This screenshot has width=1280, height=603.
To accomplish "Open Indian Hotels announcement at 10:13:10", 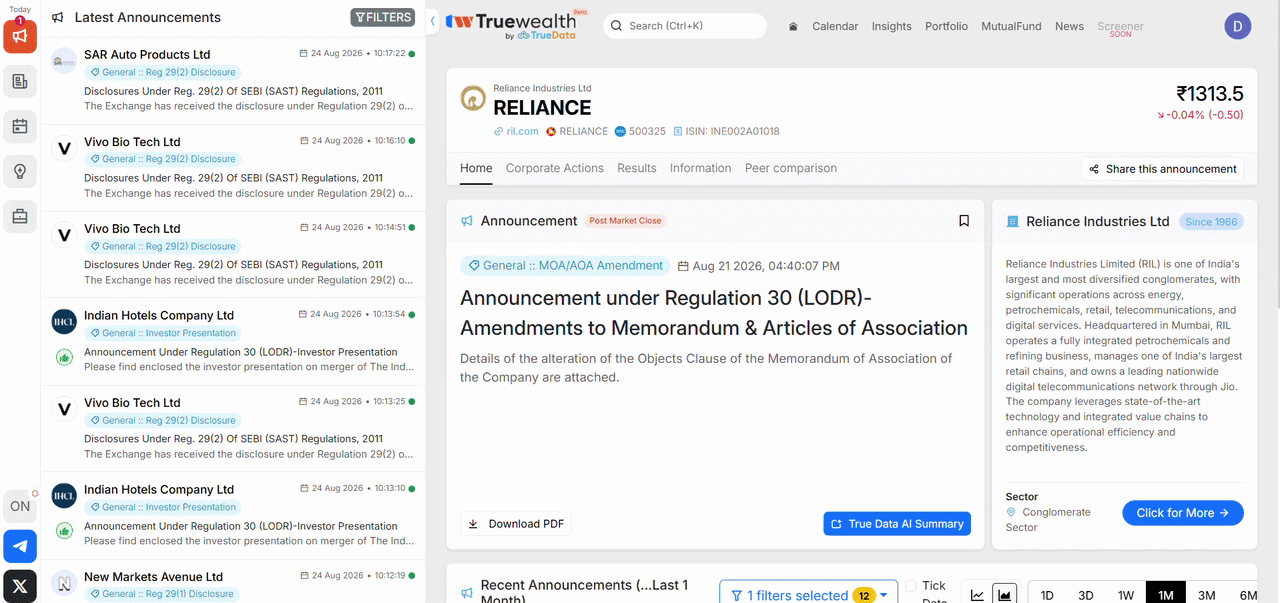I will pyautogui.click(x=233, y=515).
